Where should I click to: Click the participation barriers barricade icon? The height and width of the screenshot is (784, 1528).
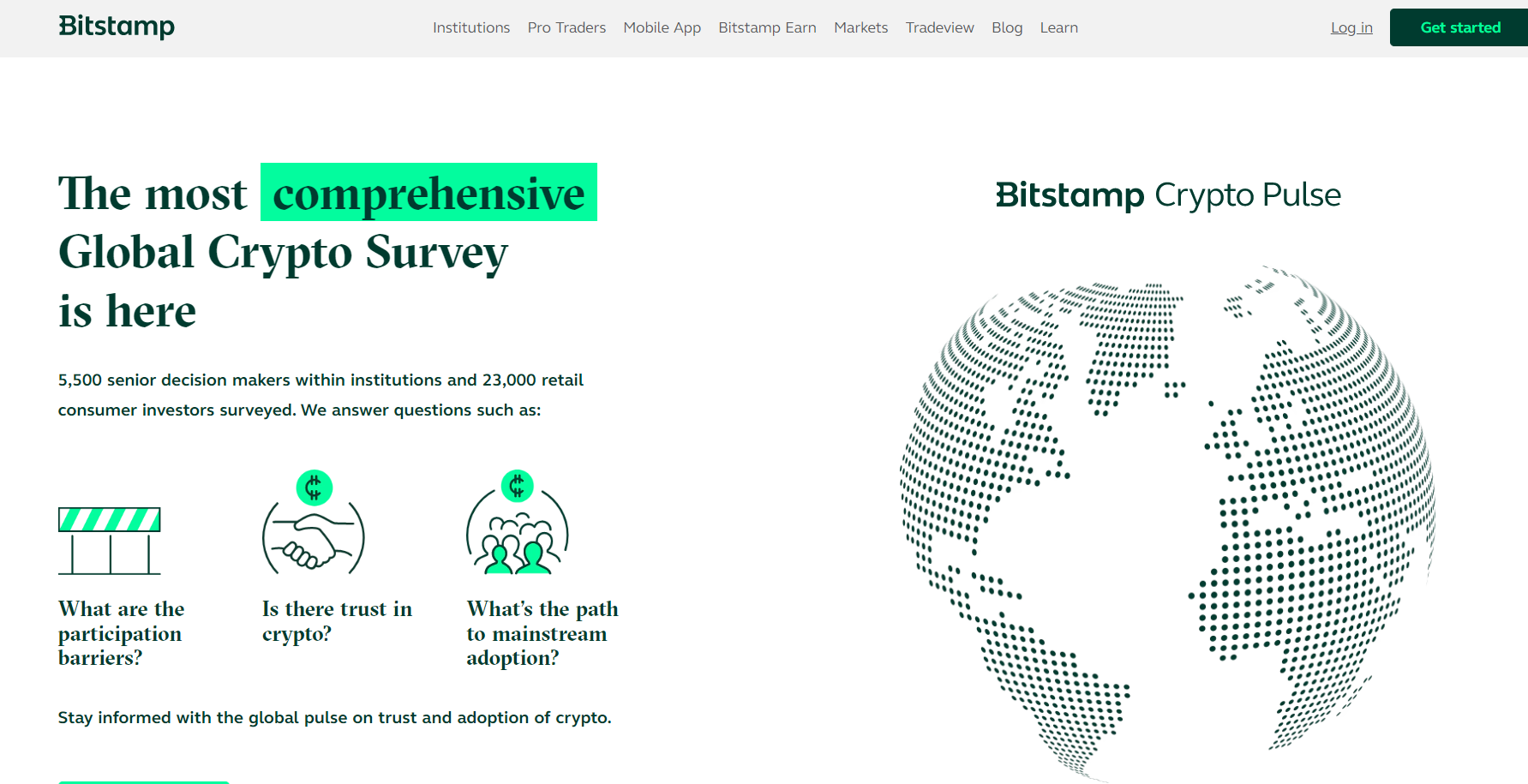pos(110,541)
